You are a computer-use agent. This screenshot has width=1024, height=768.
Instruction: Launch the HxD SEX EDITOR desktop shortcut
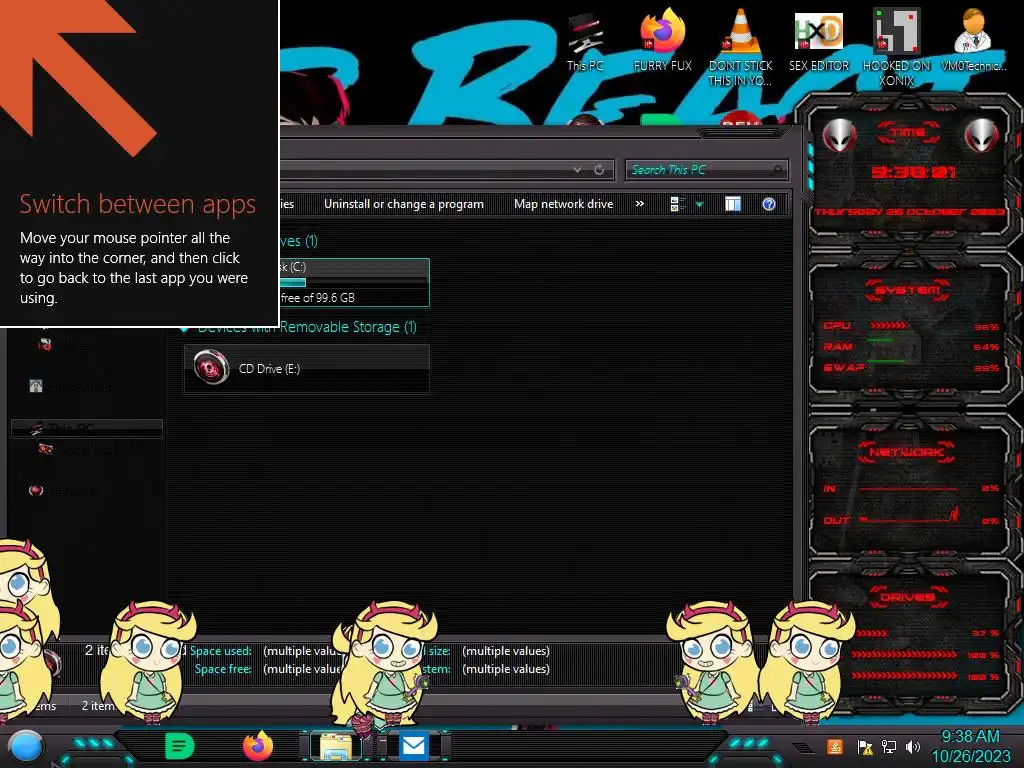(x=818, y=40)
